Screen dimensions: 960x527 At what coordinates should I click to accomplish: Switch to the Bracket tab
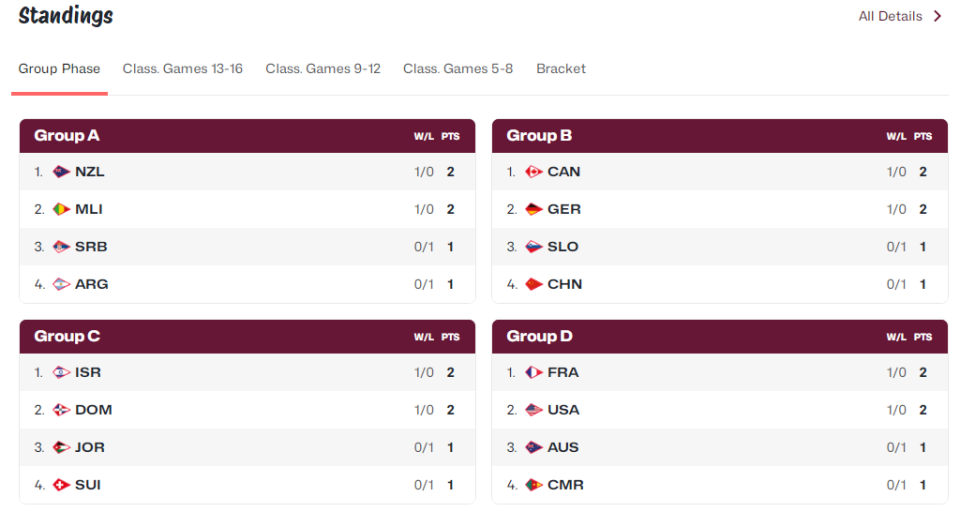click(x=561, y=69)
